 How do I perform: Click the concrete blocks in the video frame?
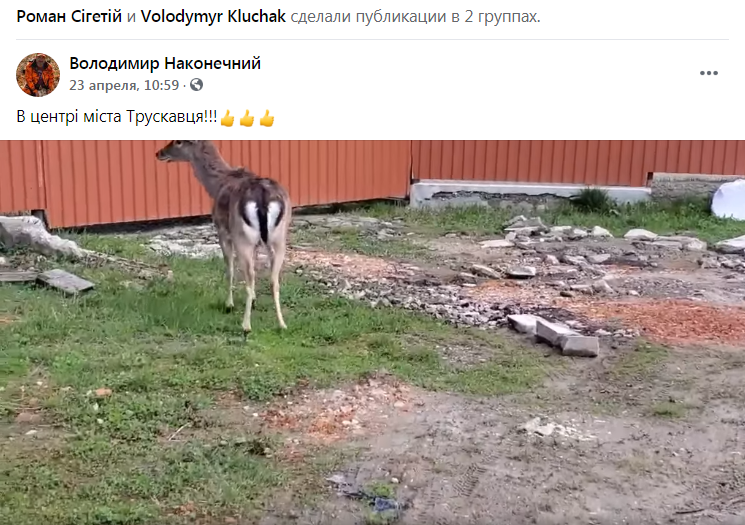[554, 334]
